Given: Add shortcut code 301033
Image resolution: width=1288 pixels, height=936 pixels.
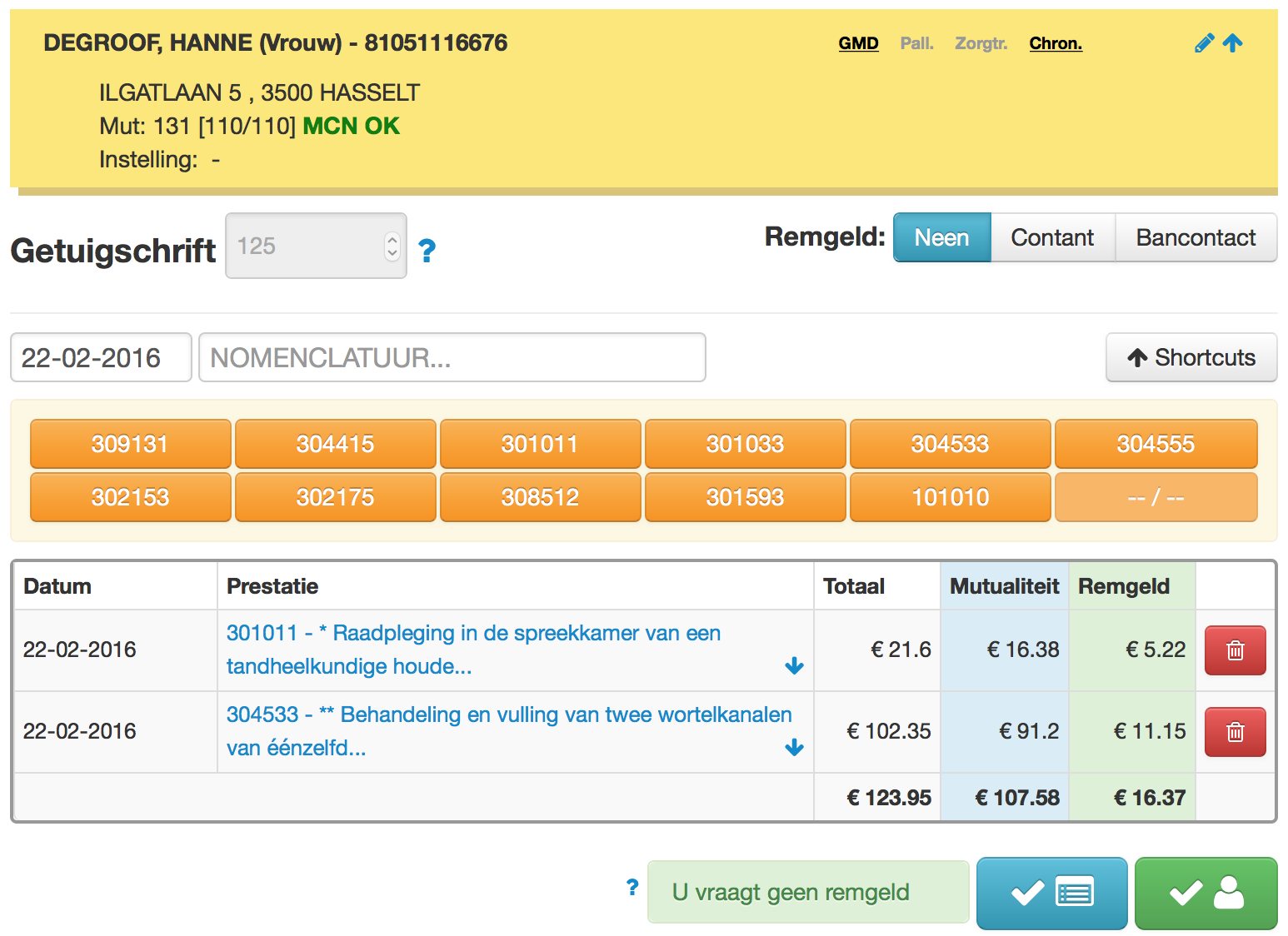Looking at the screenshot, I should (746, 444).
